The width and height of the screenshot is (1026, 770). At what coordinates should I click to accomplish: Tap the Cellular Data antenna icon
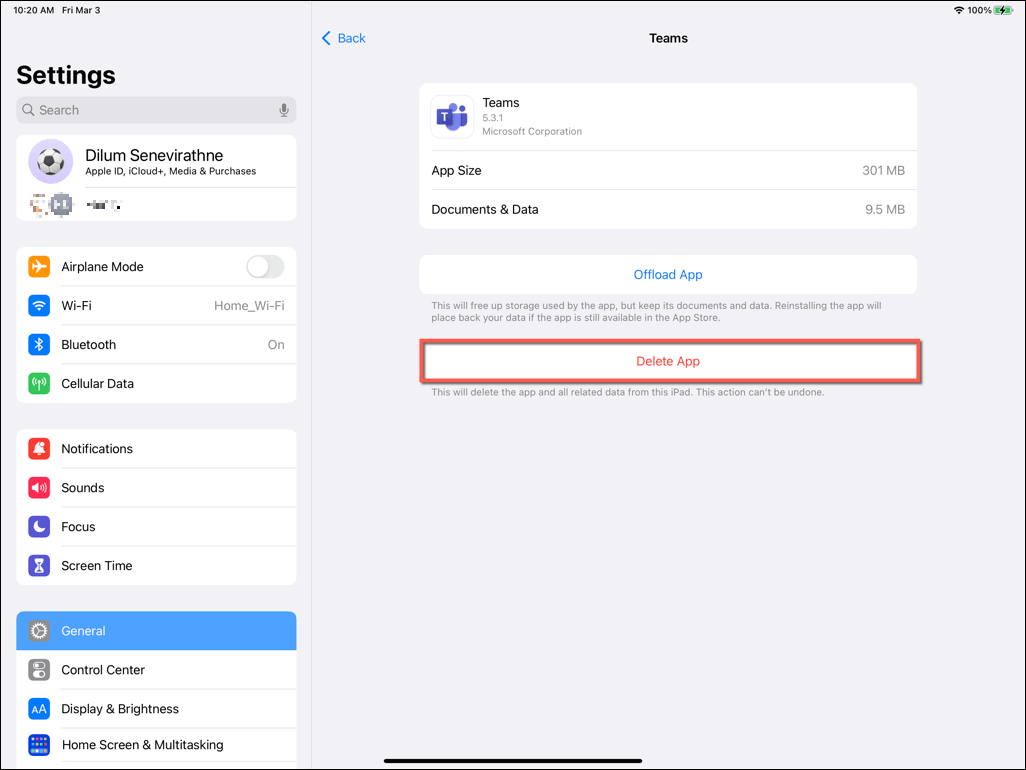coord(39,384)
